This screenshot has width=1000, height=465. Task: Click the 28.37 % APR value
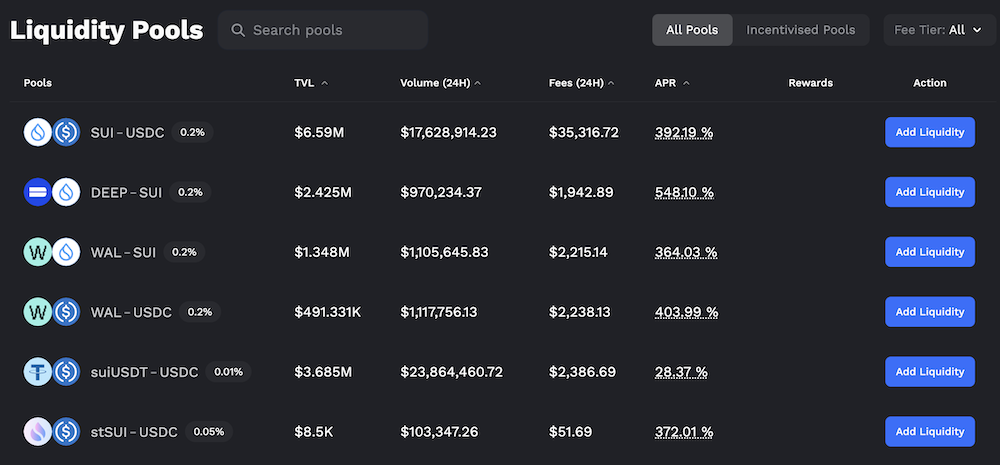tap(681, 371)
